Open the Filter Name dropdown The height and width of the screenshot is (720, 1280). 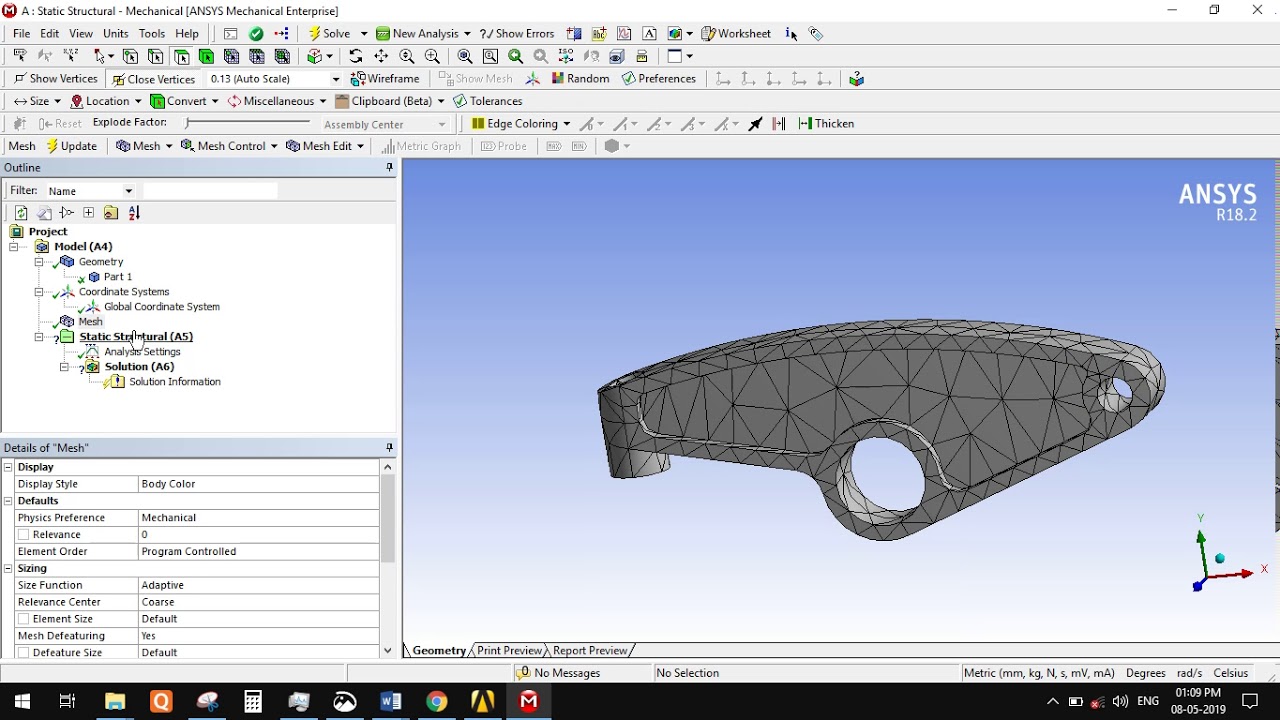click(128, 191)
